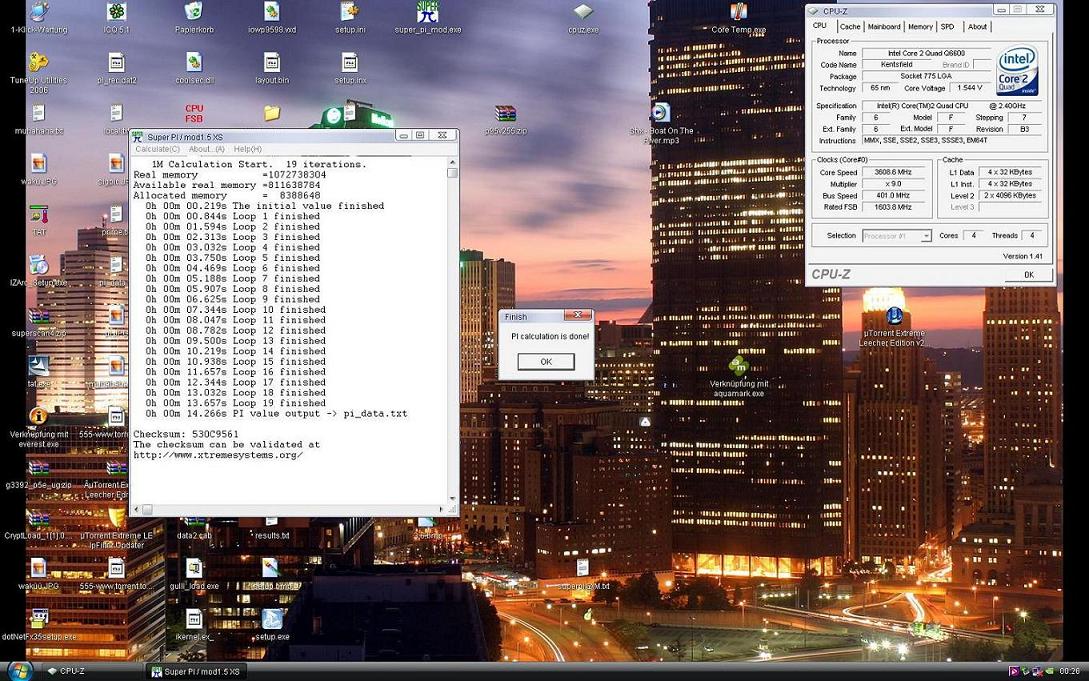
Task: Confirm the Finish dialog with OK
Action: click(x=546, y=362)
